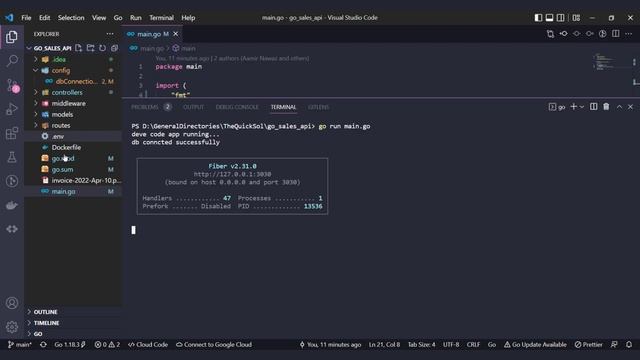The height and width of the screenshot is (360, 640).
Task: Kill the terminal with trash icon
Action: [x=606, y=107]
